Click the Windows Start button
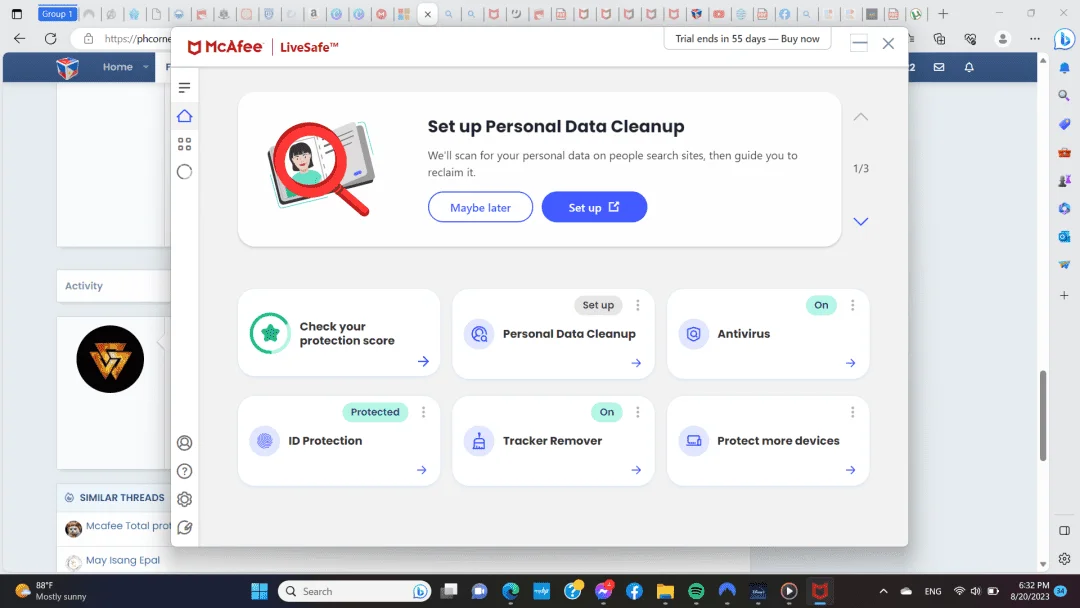This screenshot has width=1080, height=608. point(259,591)
